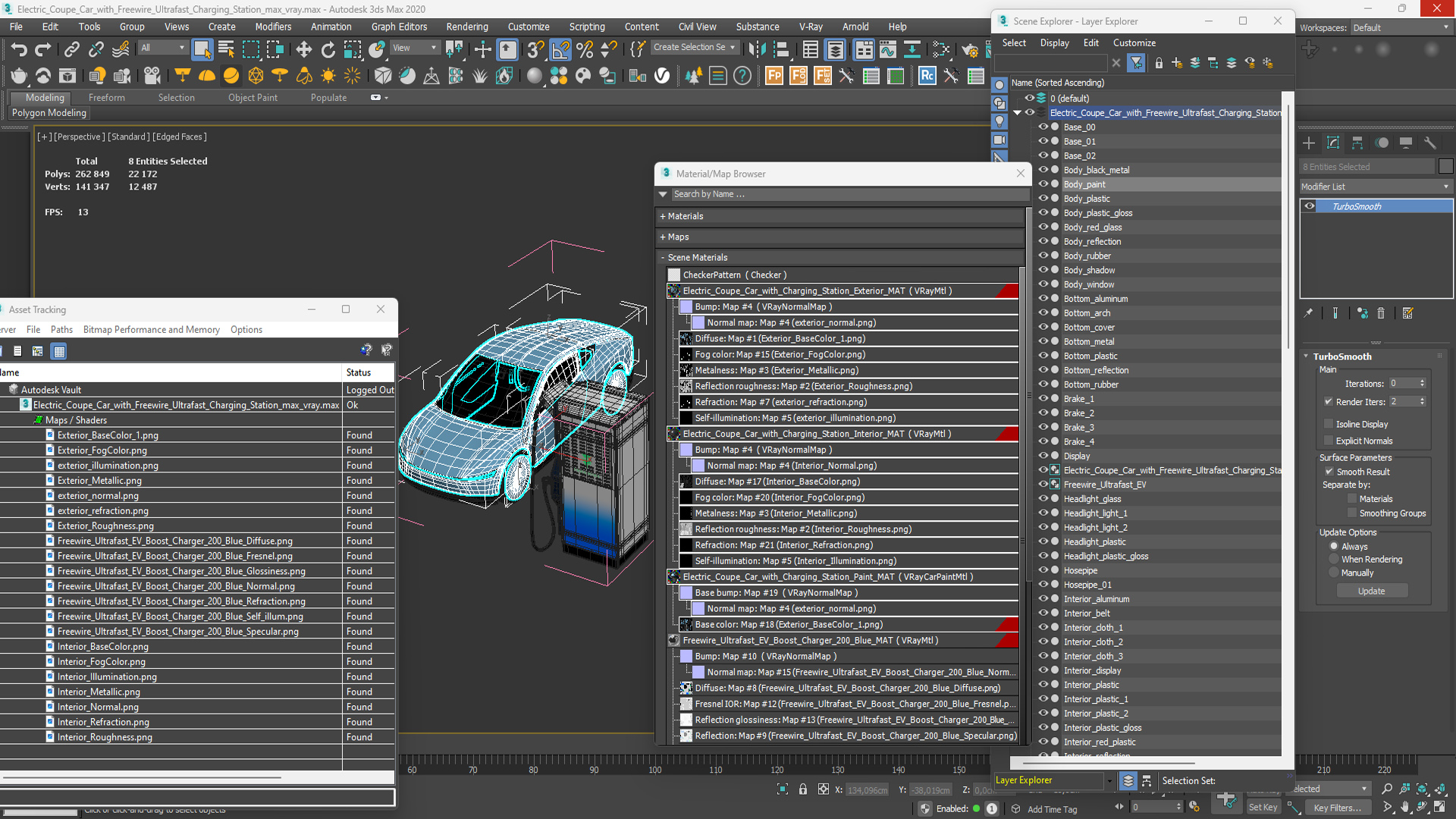Toggle visibility of Brake_1 object
1456x819 pixels.
click(x=1043, y=399)
